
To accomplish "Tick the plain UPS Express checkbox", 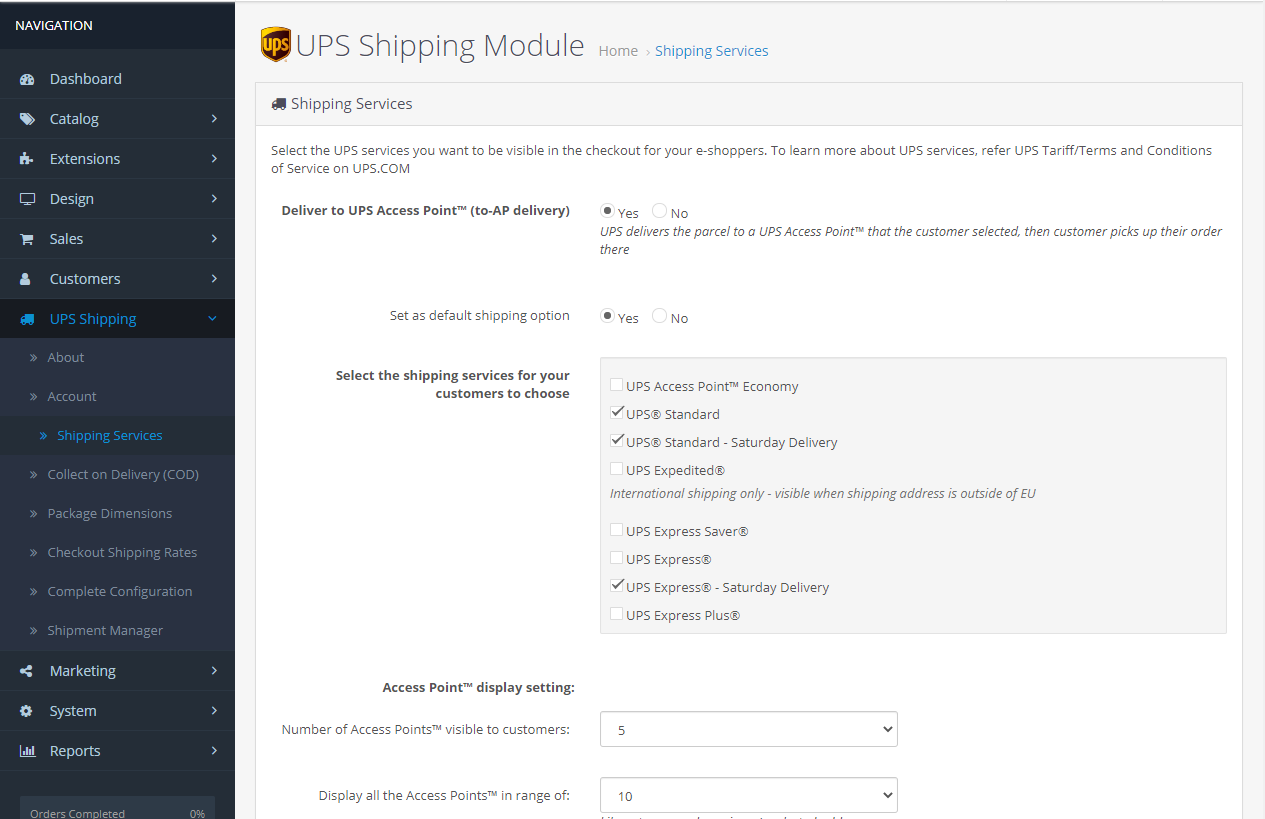I will click(617, 558).
